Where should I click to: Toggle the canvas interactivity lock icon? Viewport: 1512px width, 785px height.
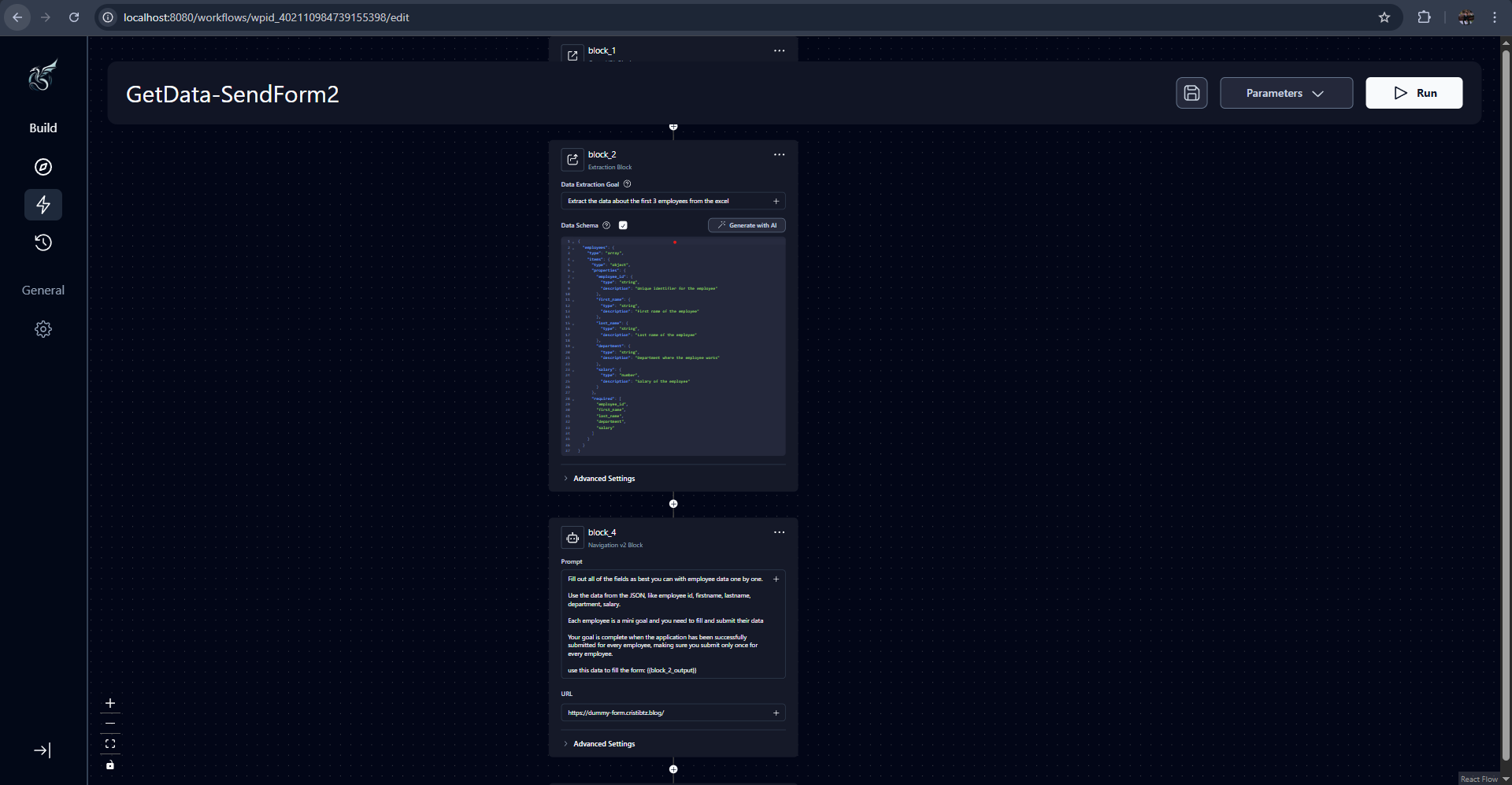110,765
